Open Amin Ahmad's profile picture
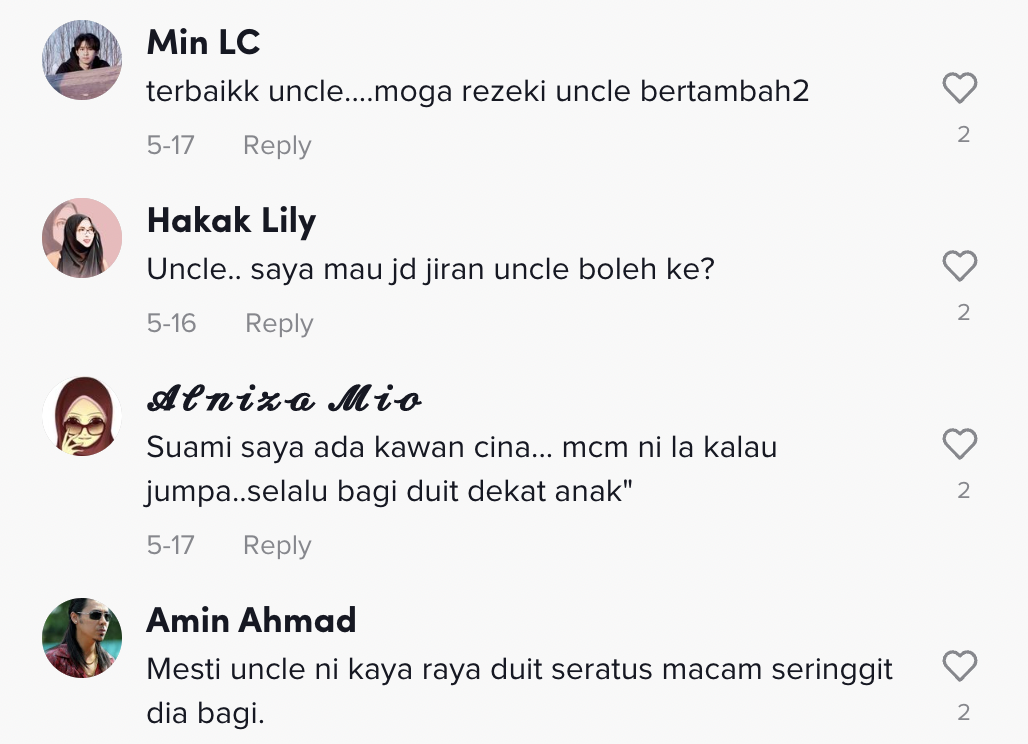 tap(82, 638)
